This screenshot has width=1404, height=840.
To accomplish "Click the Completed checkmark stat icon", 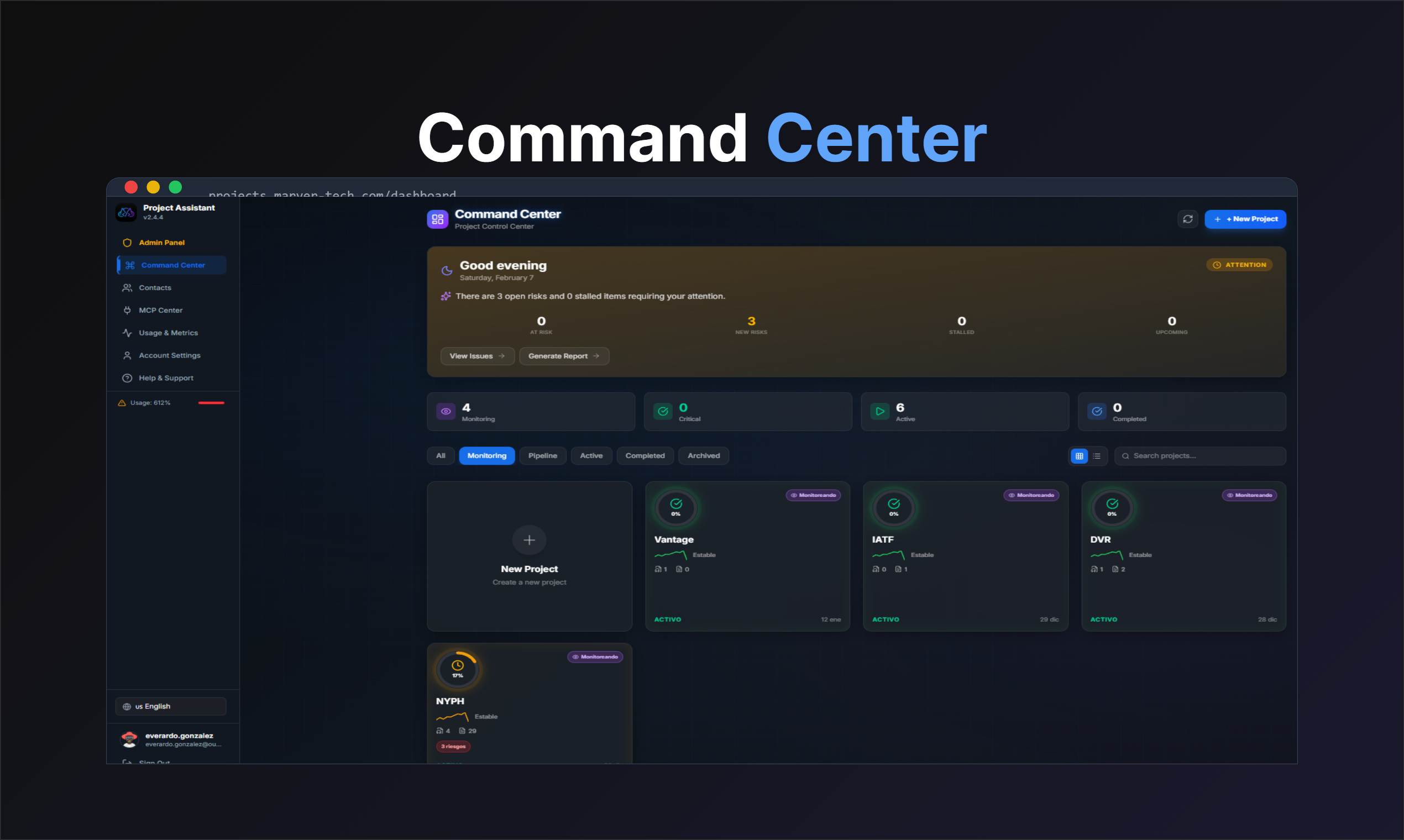I will tap(1097, 412).
